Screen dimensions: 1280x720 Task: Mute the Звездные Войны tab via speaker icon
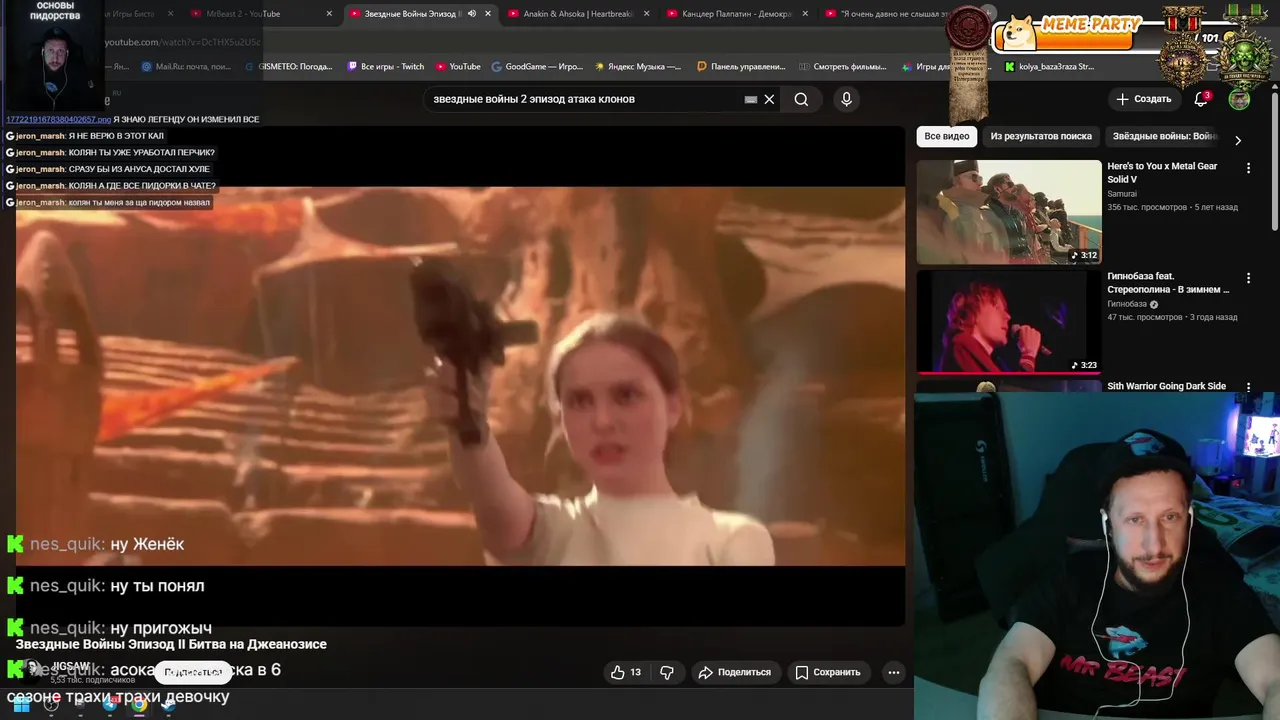[472, 14]
